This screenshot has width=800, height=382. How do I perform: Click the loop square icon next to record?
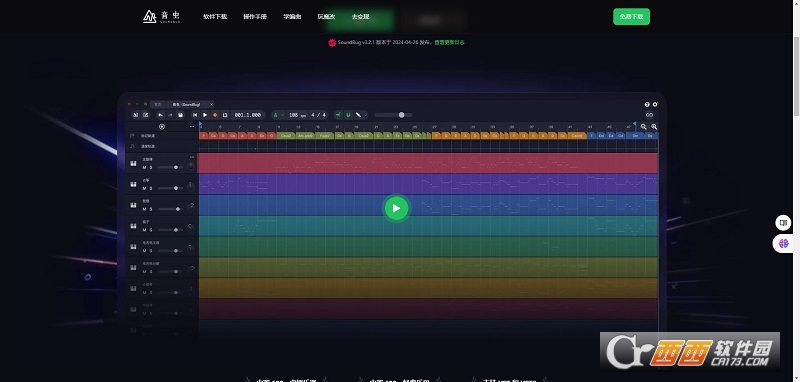pyautogui.click(x=225, y=115)
